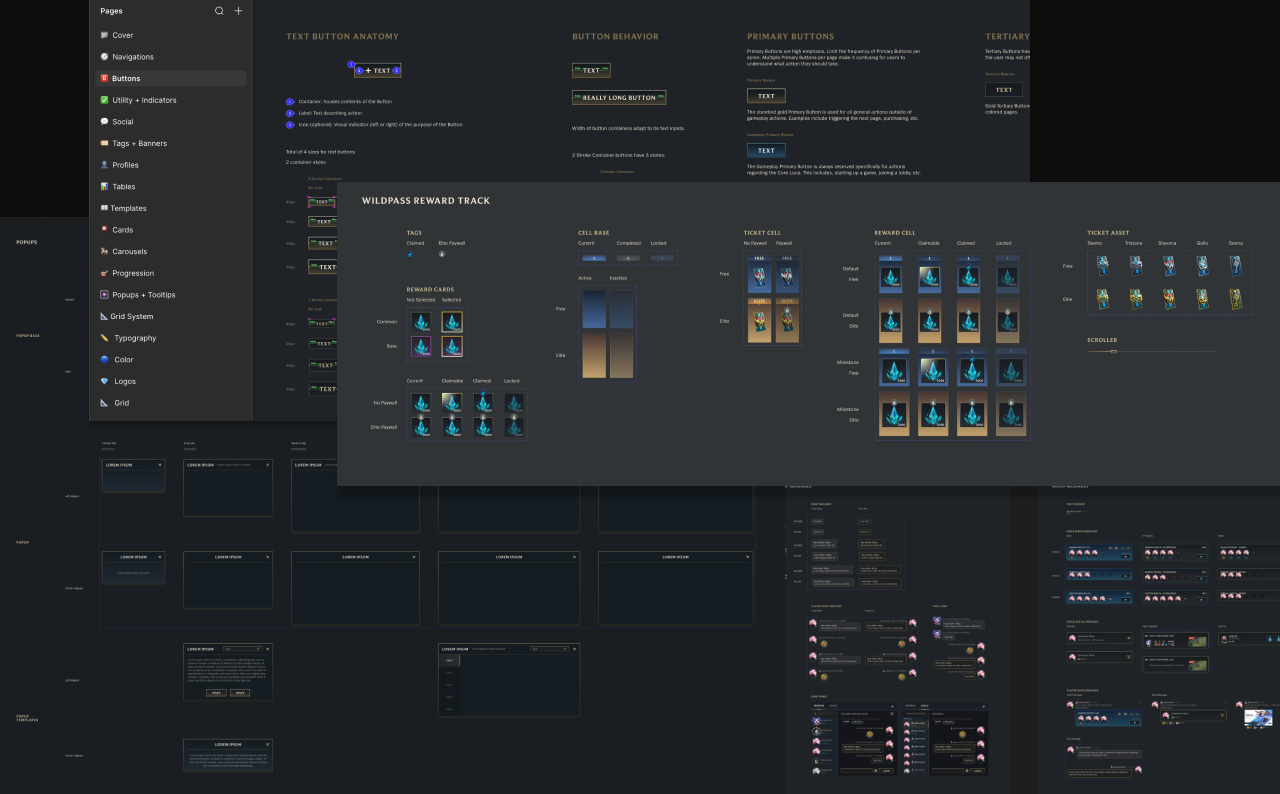Select Galio Elite ticket asset
Screen dimensions: 1280x794
coord(1202,298)
